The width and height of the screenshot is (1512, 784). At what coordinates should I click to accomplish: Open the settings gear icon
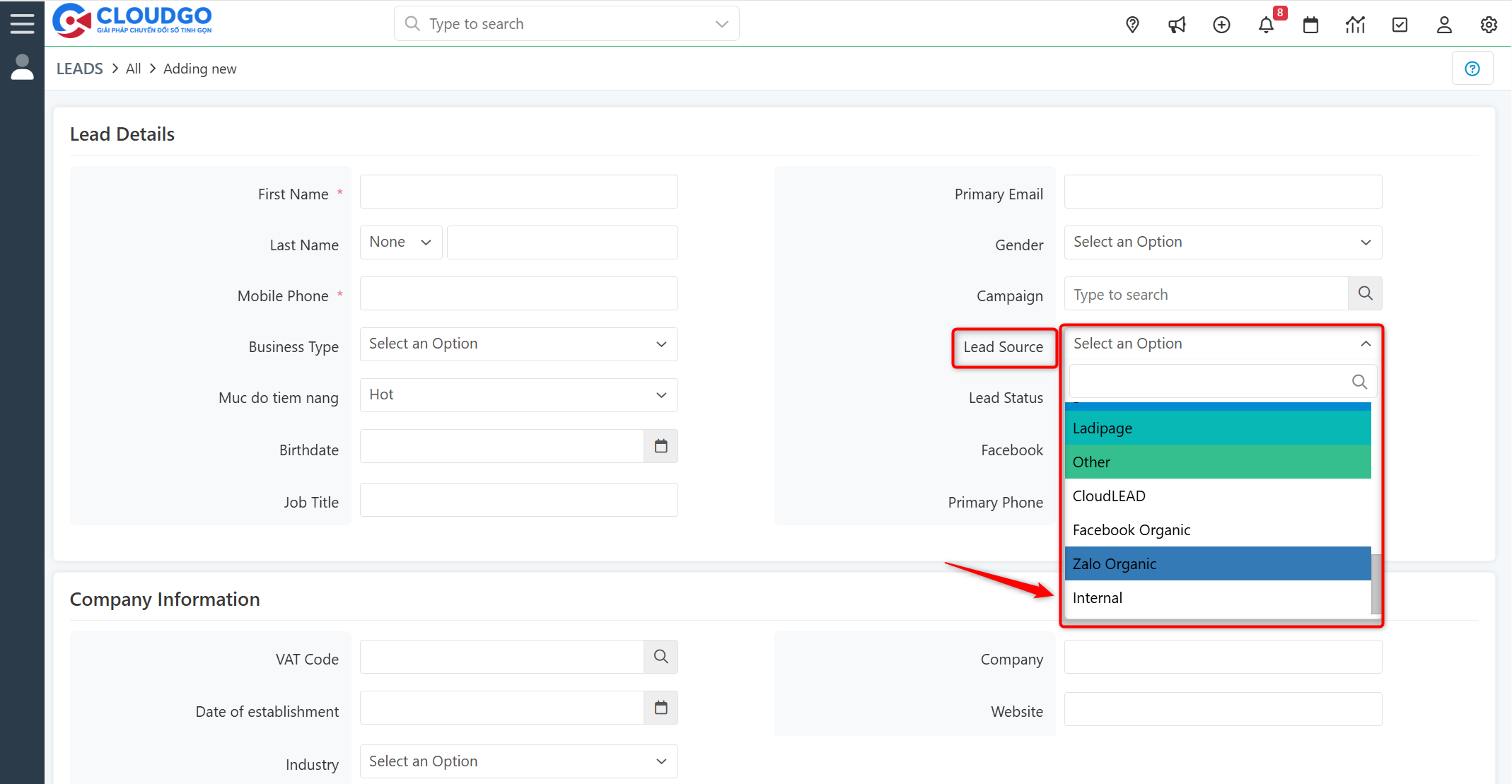point(1489,25)
